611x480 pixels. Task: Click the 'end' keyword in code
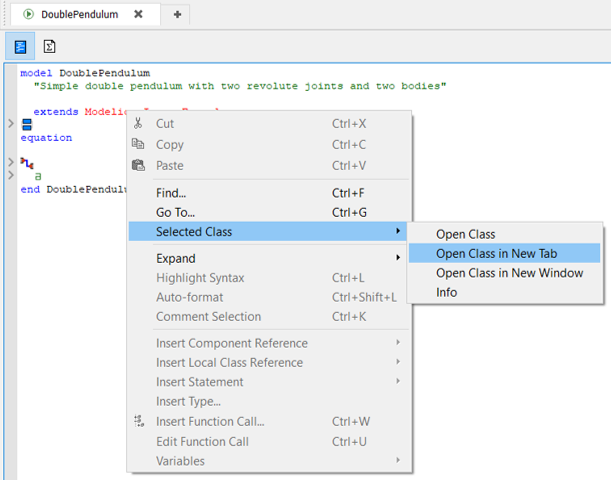click(30, 190)
